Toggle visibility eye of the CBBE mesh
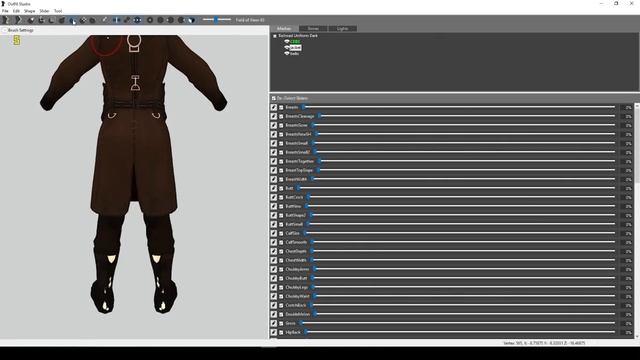The width and height of the screenshot is (640, 360). (x=287, y=42)
